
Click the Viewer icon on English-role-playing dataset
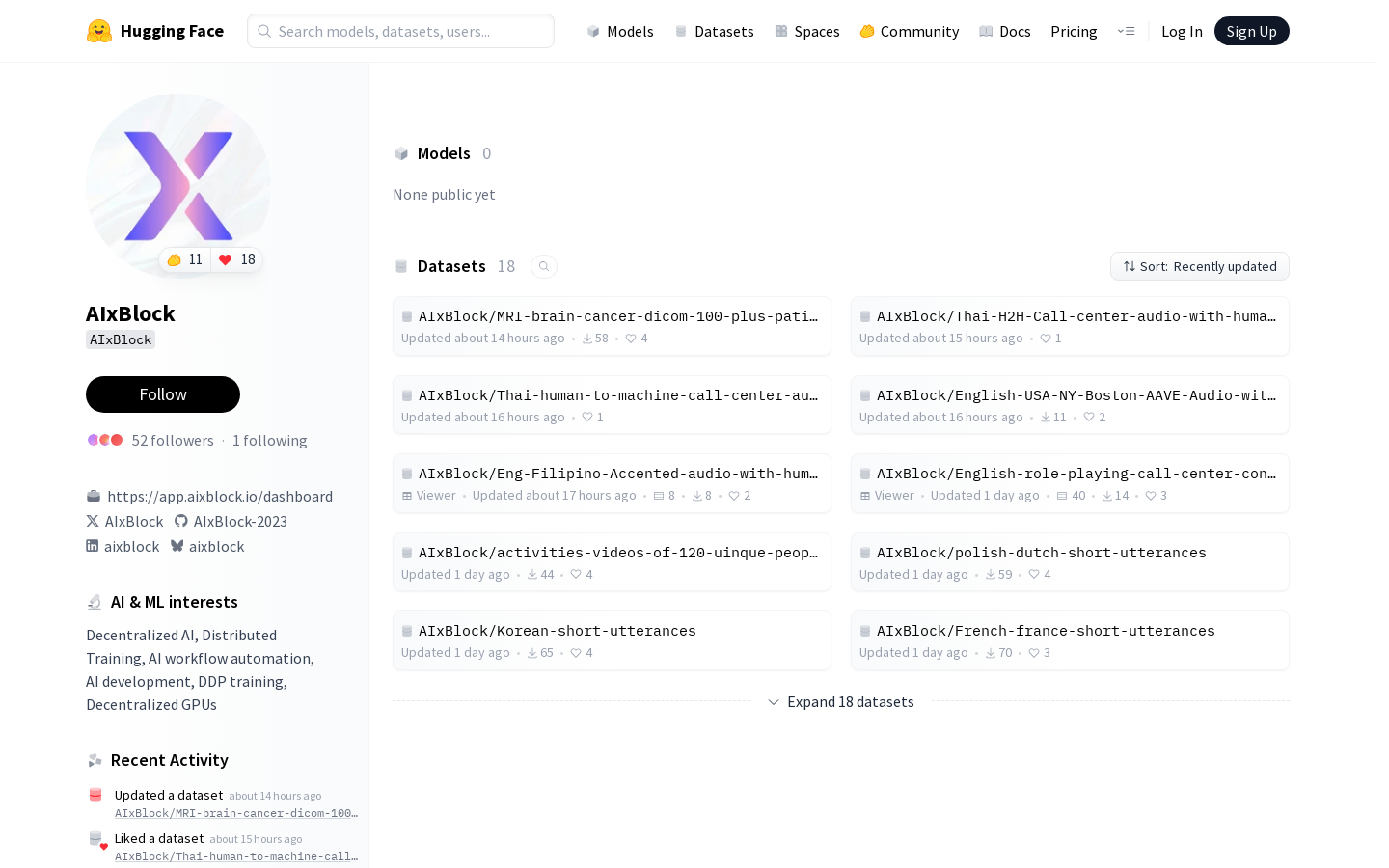point(865,496)
